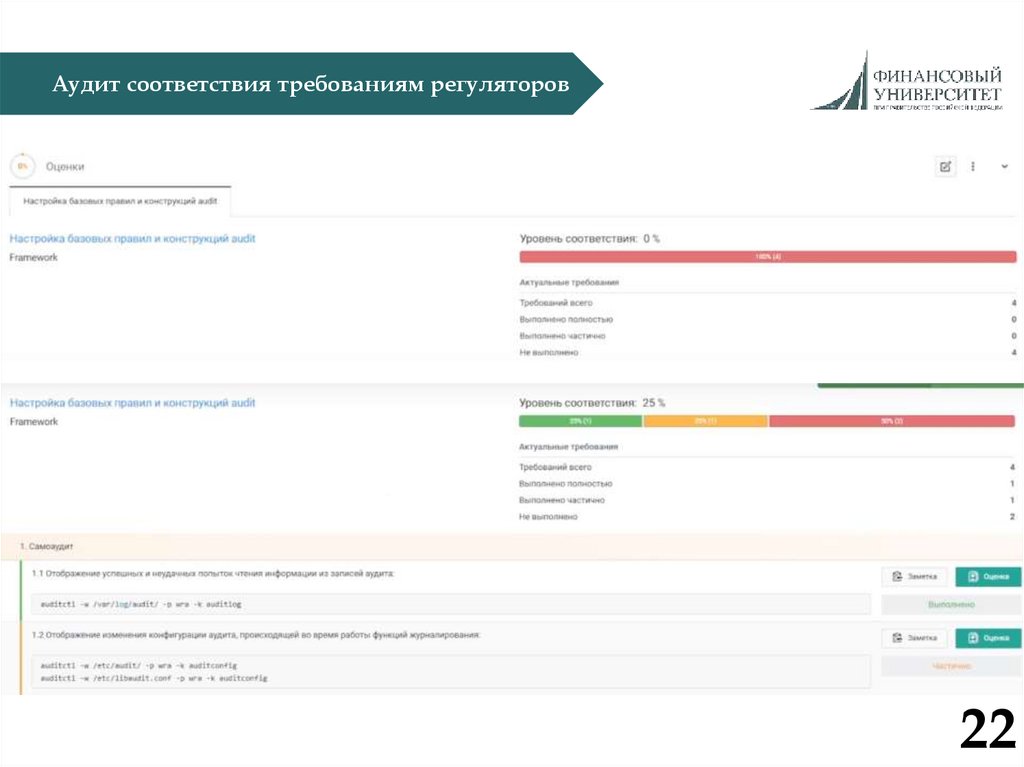Click the auditctl /etc/audit/ auditconfig command line

(138, 665)
